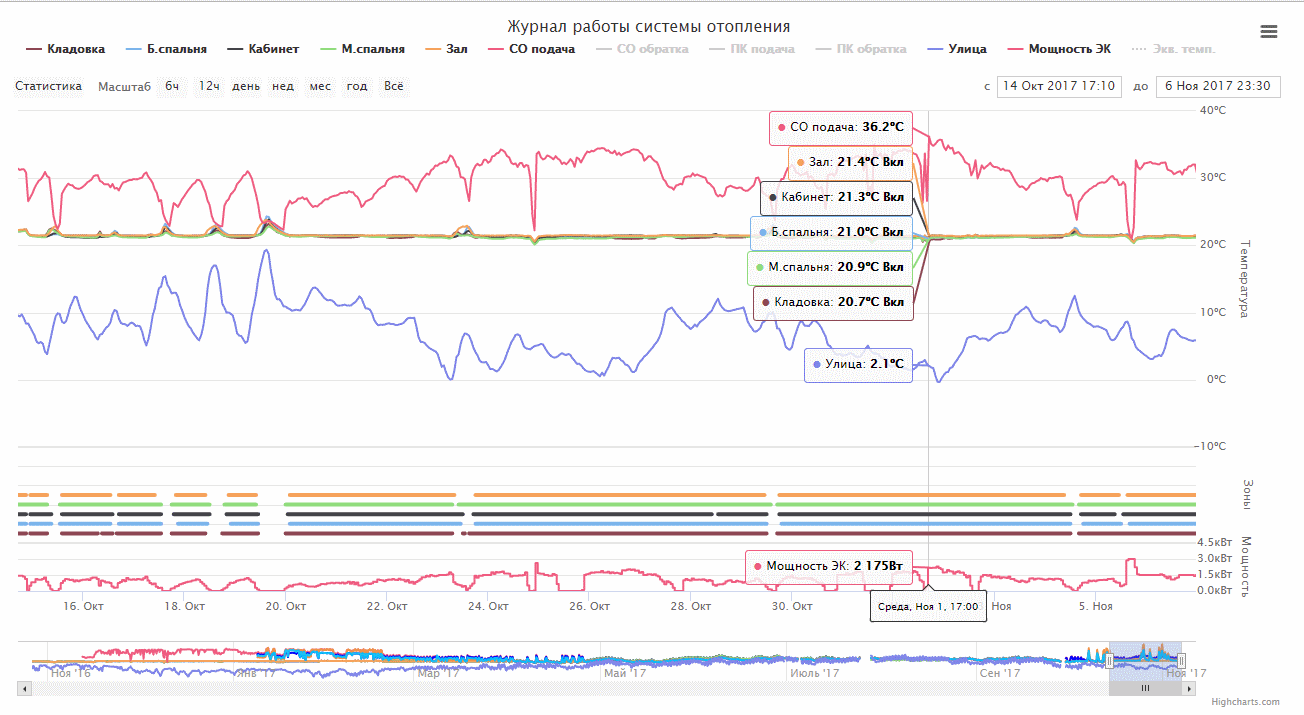Screen dimensions: 1304x715
Task: Edit the end date field
Action: 1217,86
